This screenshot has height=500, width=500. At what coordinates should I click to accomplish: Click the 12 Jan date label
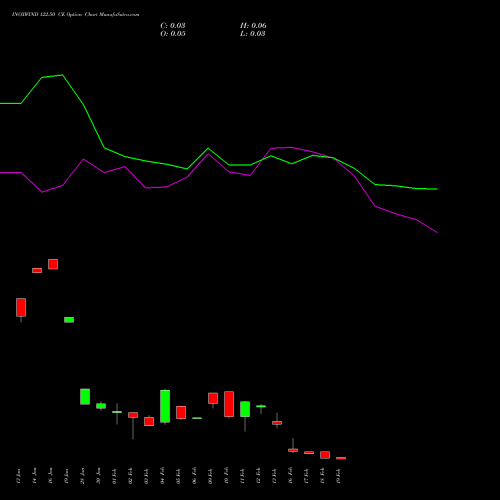(x=18, y=476)
